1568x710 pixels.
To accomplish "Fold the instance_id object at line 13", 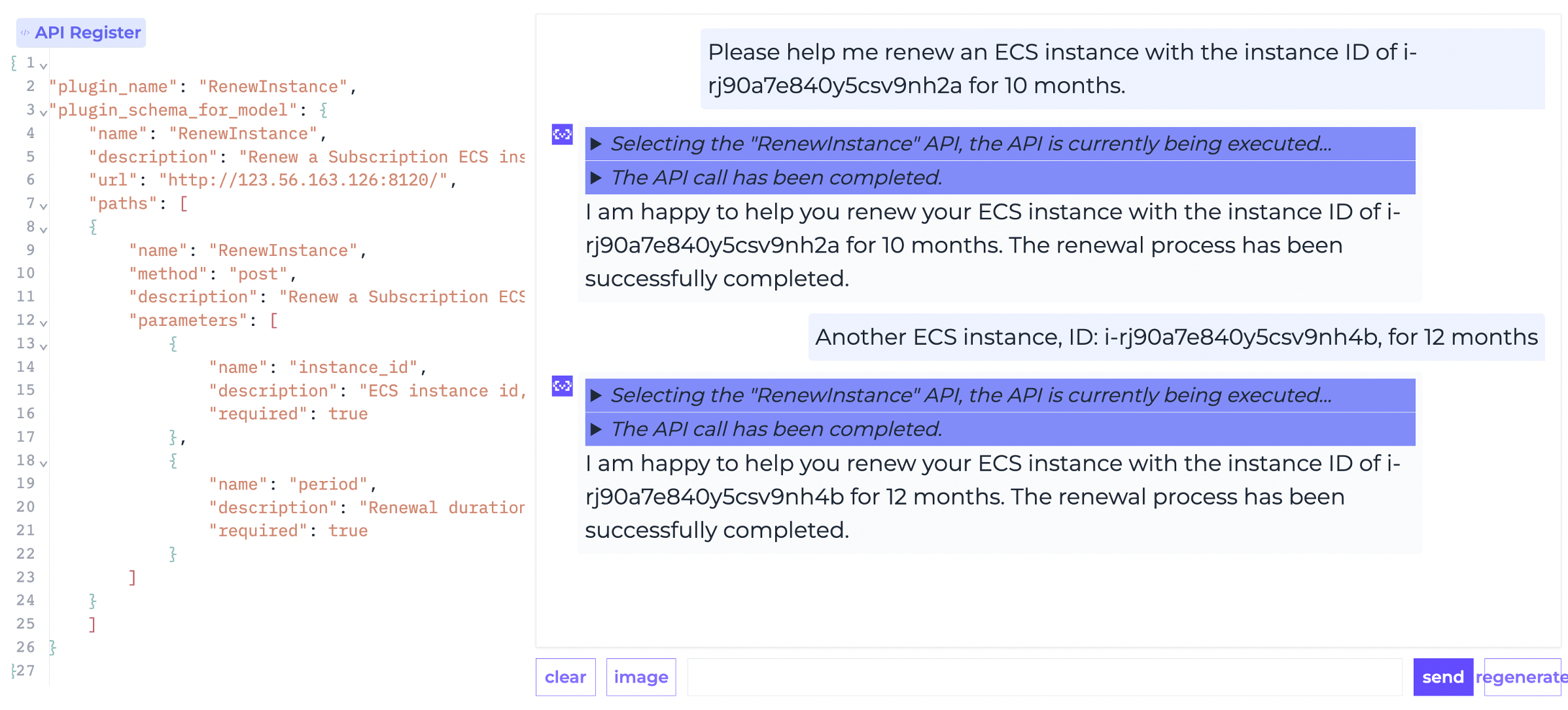I will pos(44,346).
